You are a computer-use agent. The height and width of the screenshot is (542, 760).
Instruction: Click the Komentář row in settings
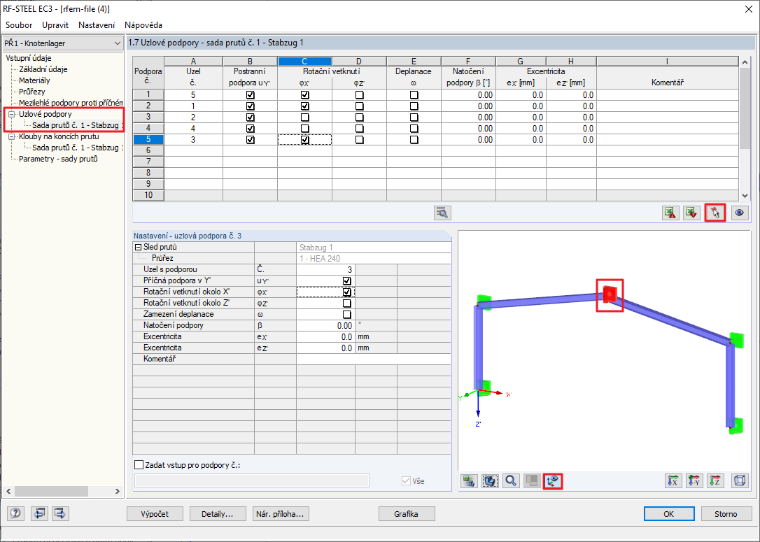[x=292, y=359]
